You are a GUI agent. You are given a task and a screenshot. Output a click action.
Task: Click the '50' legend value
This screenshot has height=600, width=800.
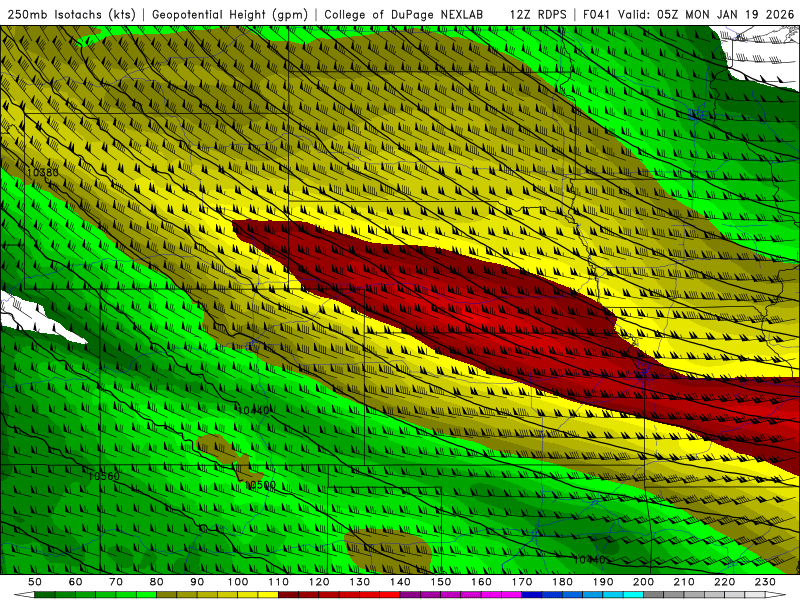click(x=34, y=582)
